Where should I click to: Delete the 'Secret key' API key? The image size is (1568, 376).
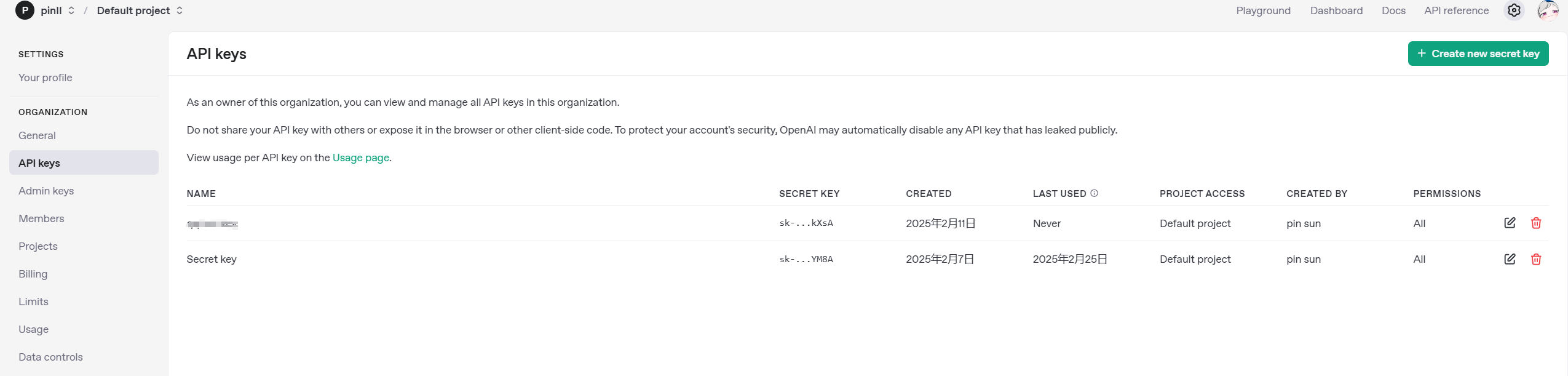pos(1535,259)
